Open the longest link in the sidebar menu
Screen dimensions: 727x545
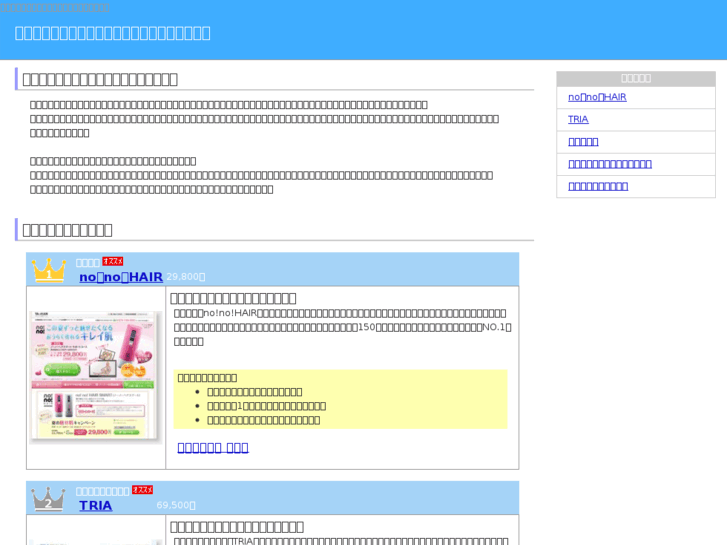pyautogui.click(x=610, y=164)
